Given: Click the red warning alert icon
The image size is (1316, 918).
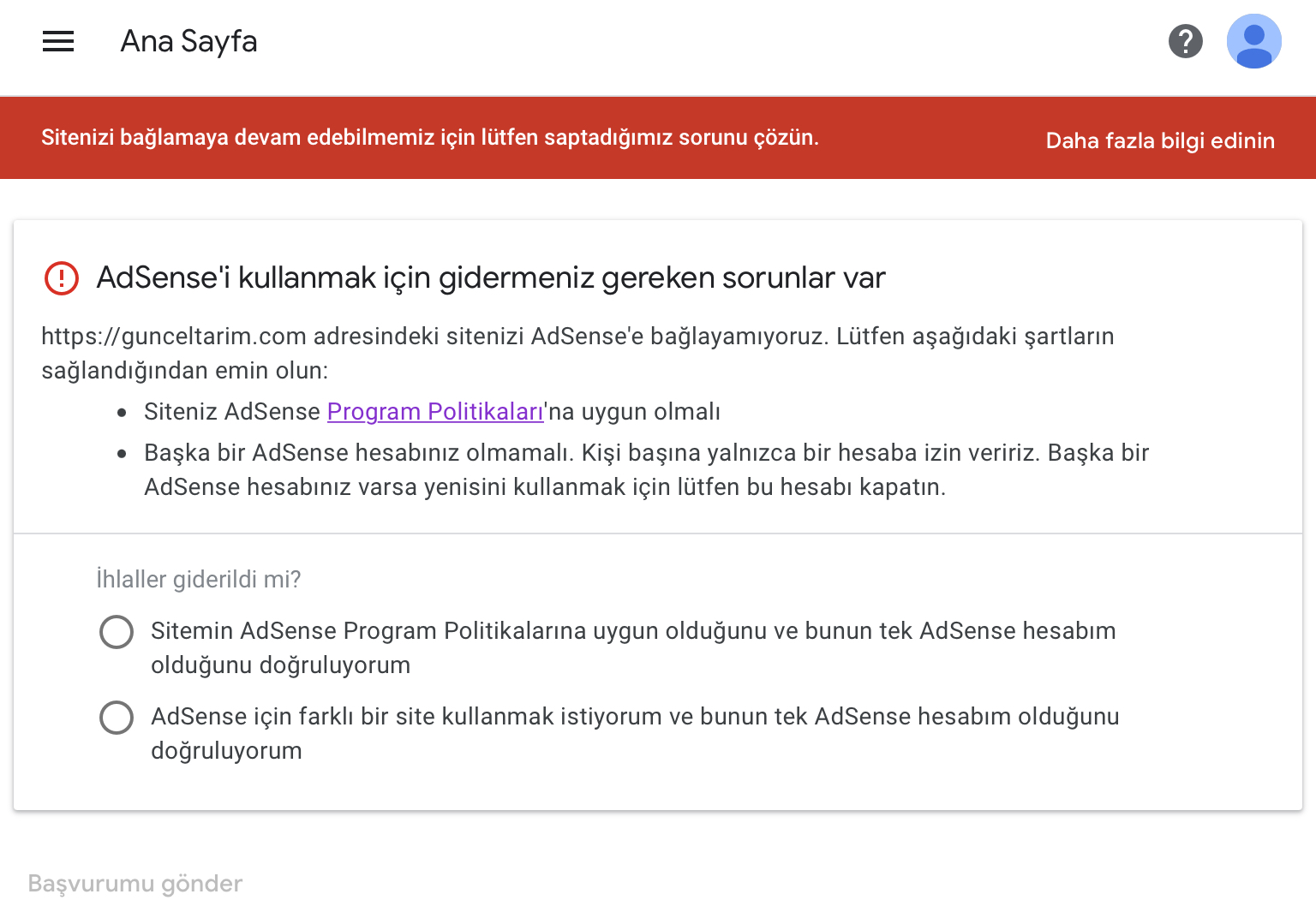Looking at the screenshot, I should 62,278.
